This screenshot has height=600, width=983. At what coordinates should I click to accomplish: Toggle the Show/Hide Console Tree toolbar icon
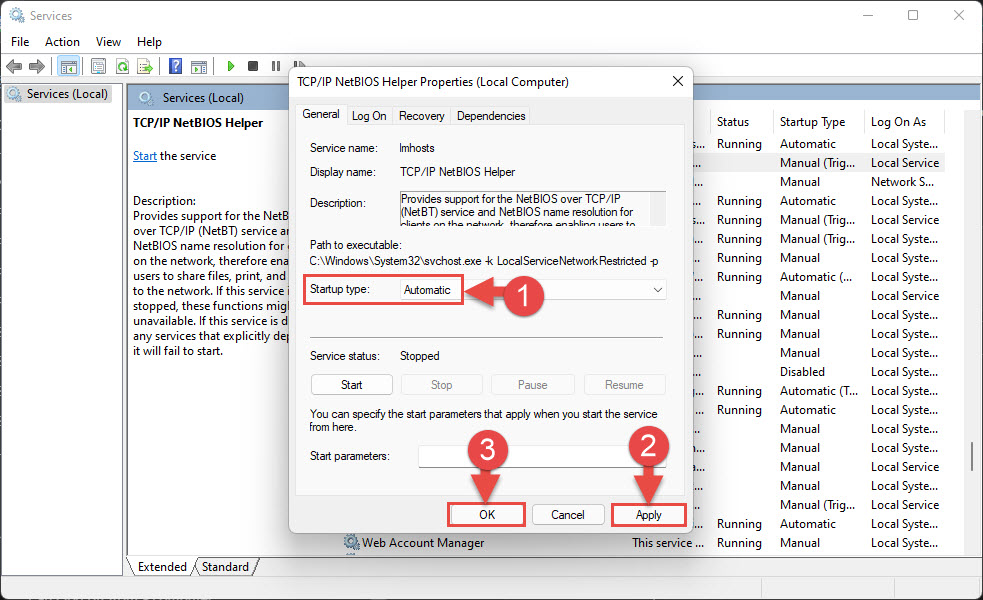point(68,66)
